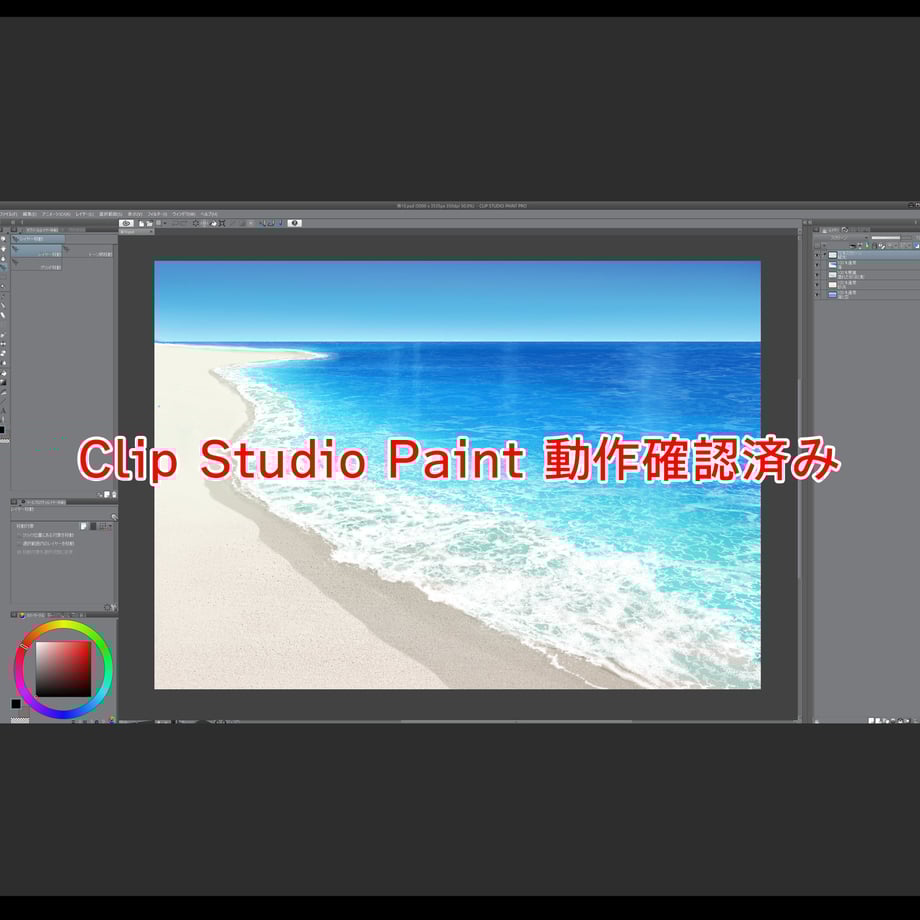Image resolution: width=920 pixels, height=920 pixels.
Task: Click the white page move target icon
Action: (83, 526)
